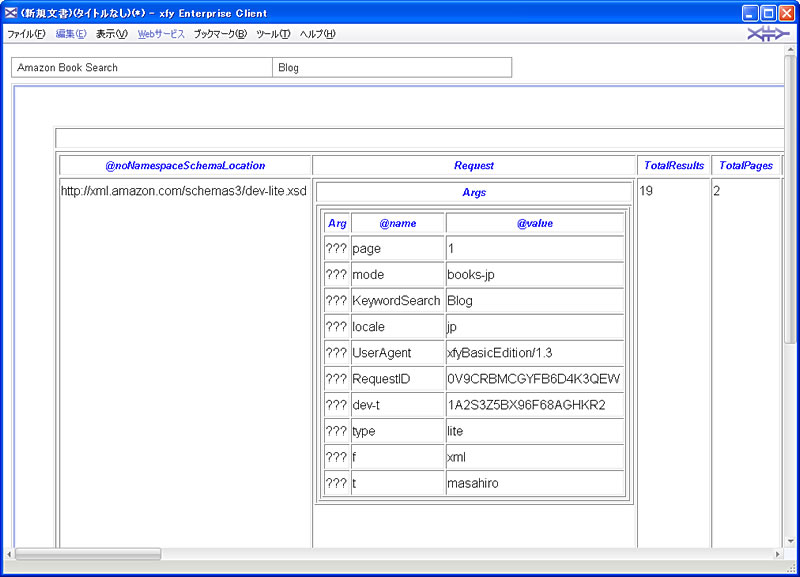Click the @value column header

(535, 224)
